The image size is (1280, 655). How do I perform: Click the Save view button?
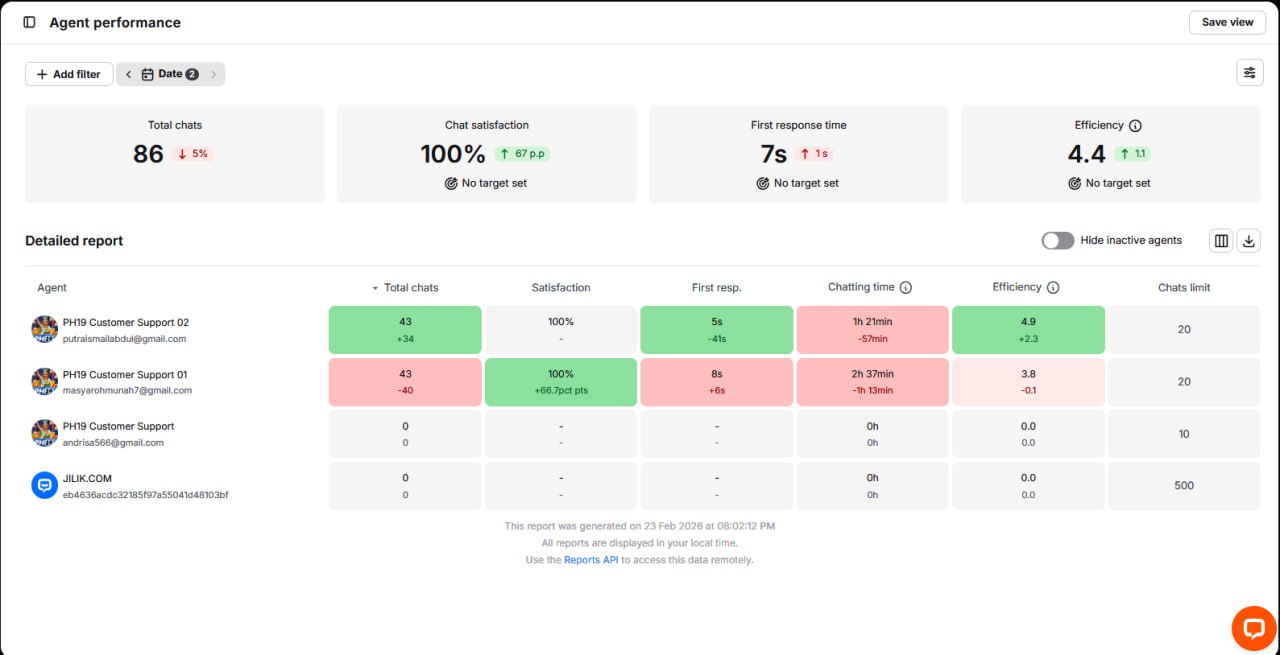1227,22
